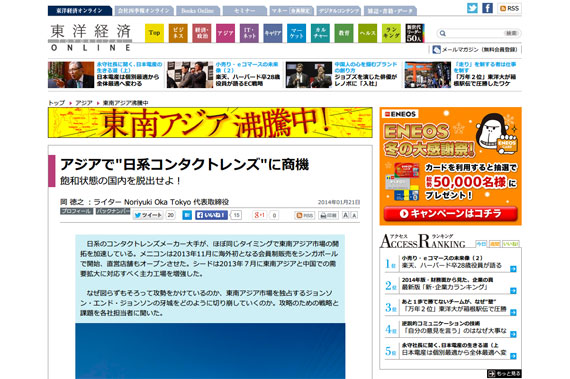Like article with Facebook いいね！ button
Viewport: 570px width, 379px height.
point(212,215)
